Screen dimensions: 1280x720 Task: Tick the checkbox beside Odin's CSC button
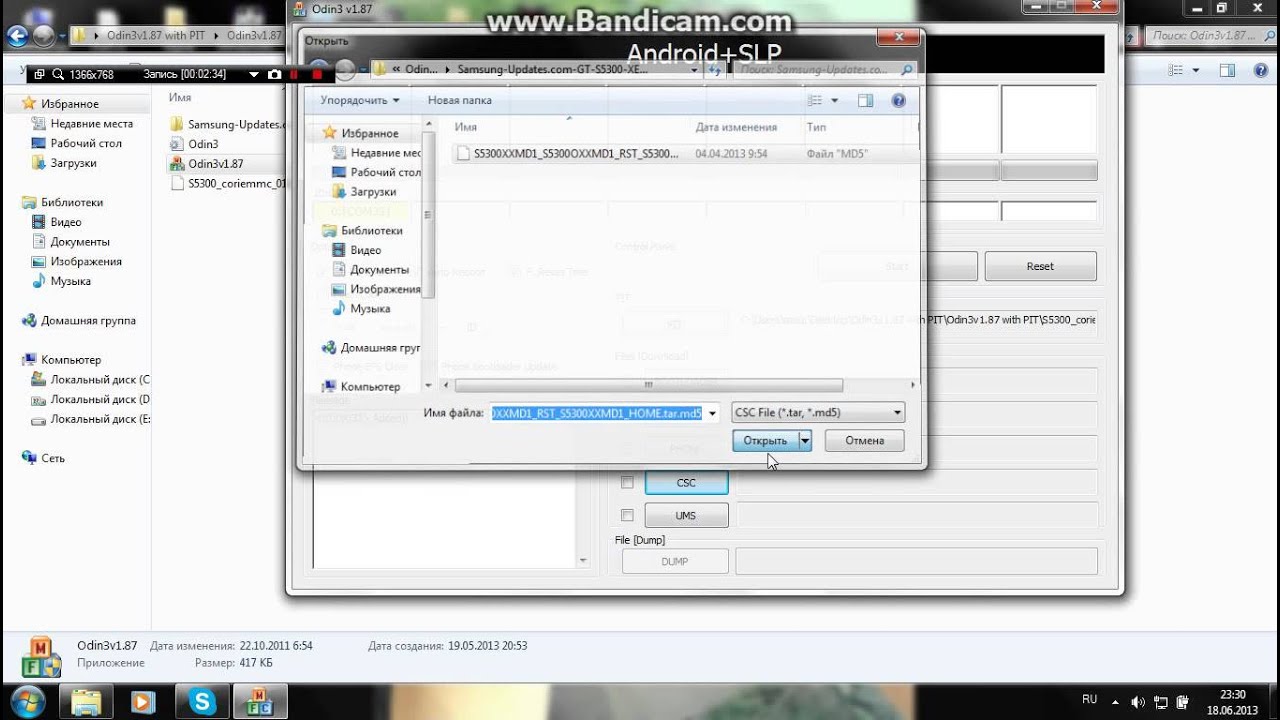click(627, 482)
